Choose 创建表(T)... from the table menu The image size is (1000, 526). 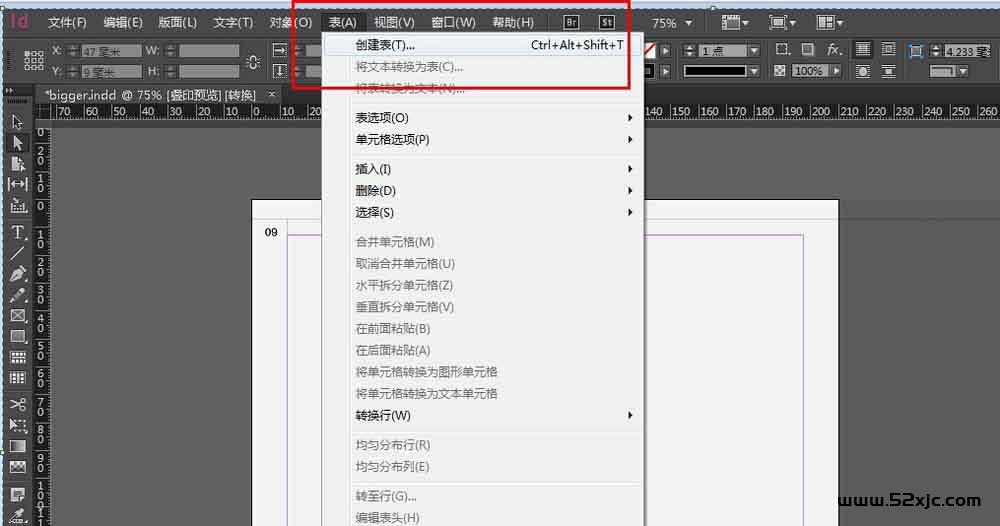tap(385, 45)
